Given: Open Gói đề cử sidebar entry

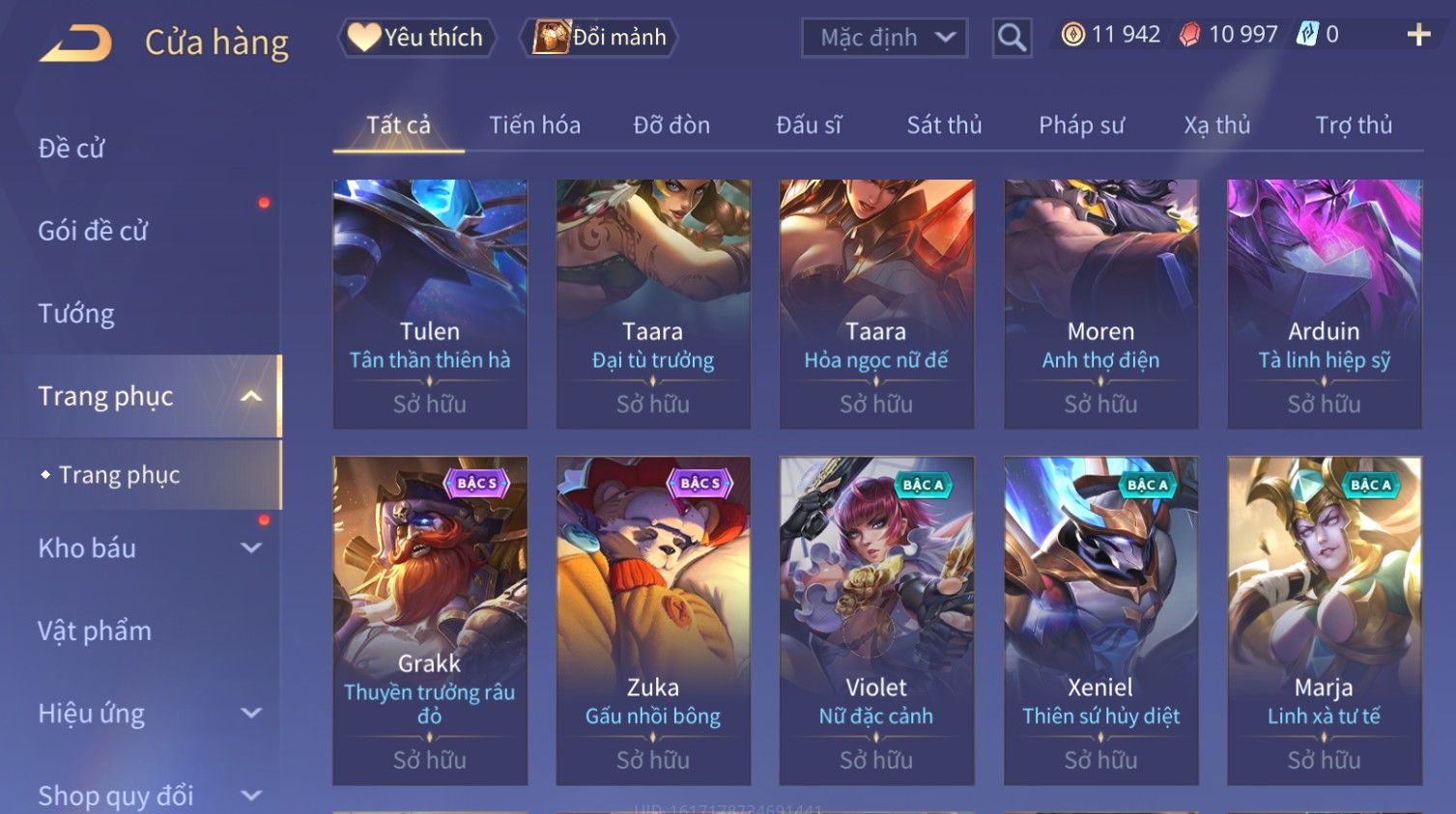Looking at the screenshot, I should 93,231.
